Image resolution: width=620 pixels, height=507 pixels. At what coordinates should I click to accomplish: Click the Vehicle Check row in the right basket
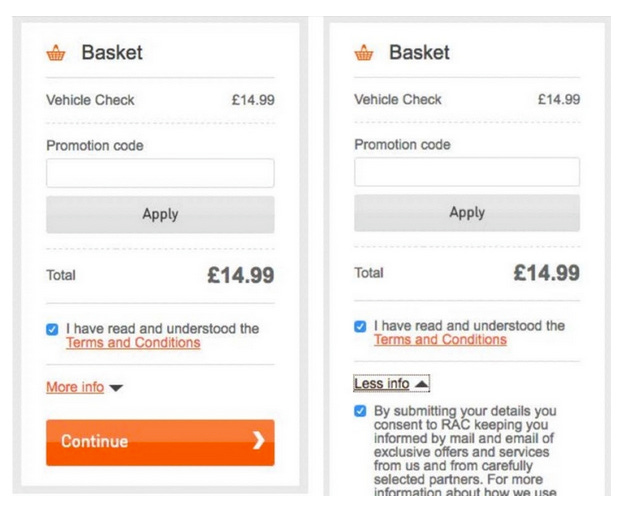coord(467,100)
